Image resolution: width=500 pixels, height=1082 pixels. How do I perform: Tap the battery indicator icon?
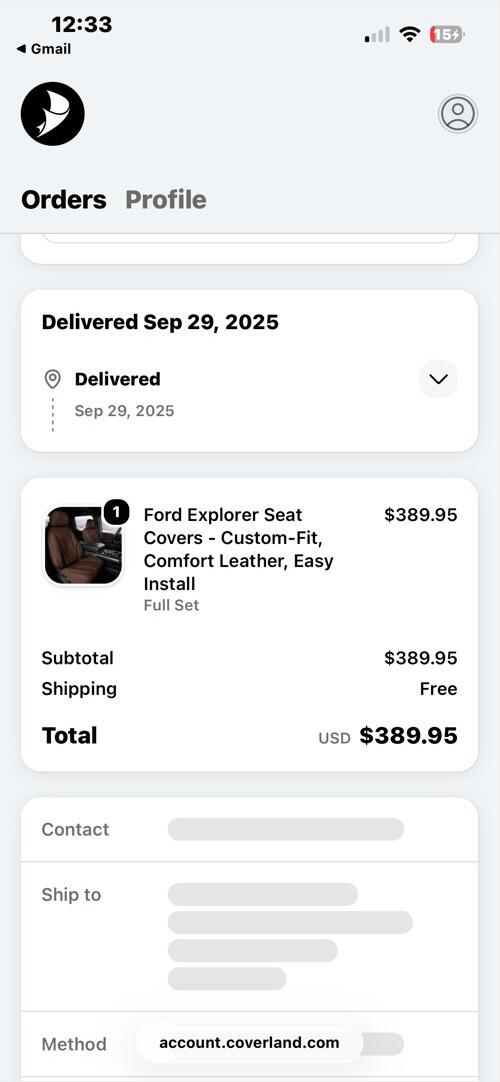point(447,35)
